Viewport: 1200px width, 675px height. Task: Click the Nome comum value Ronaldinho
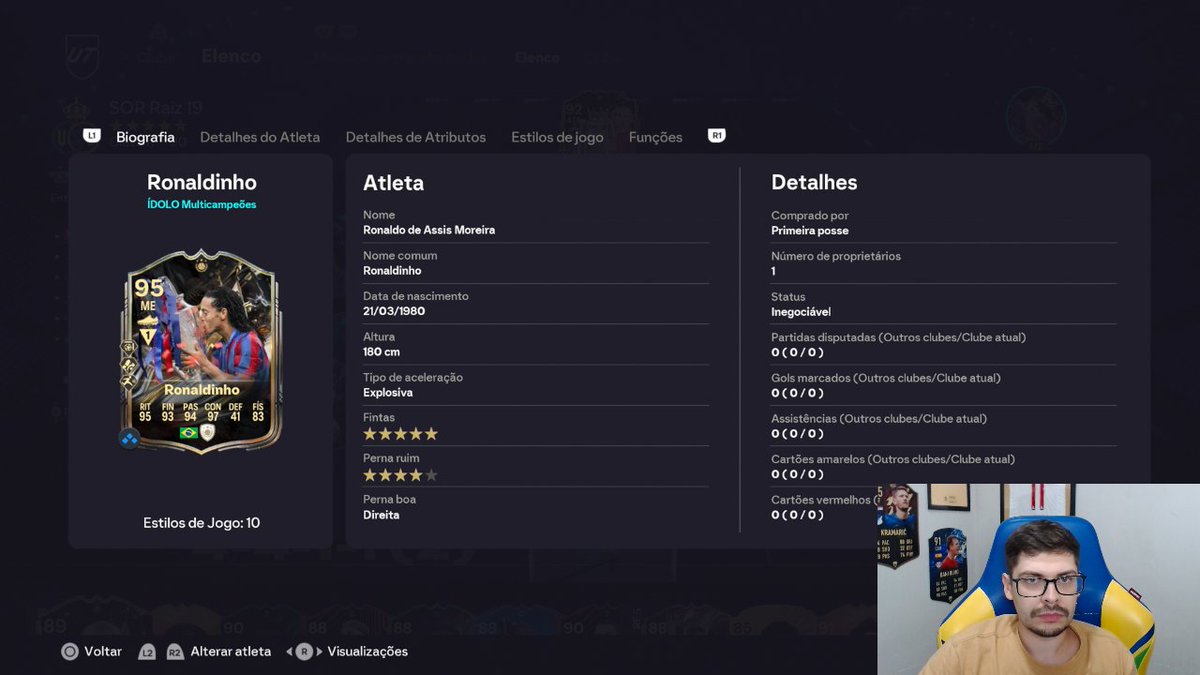[392, 270]
